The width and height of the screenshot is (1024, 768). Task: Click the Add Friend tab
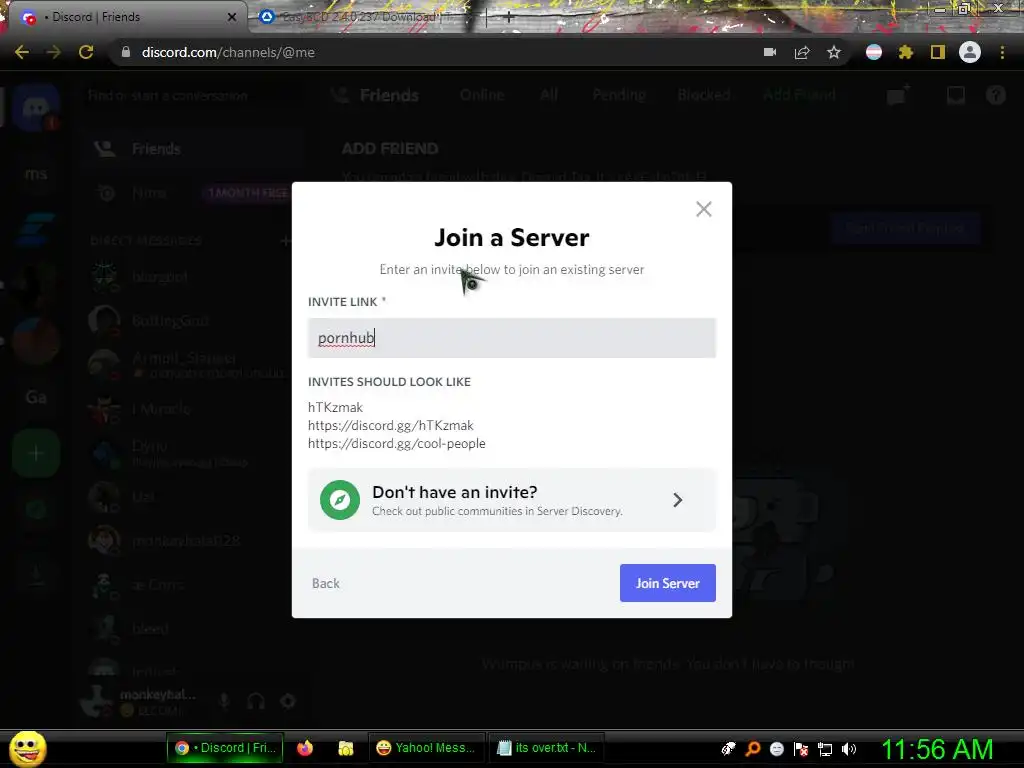click(799, 95)
